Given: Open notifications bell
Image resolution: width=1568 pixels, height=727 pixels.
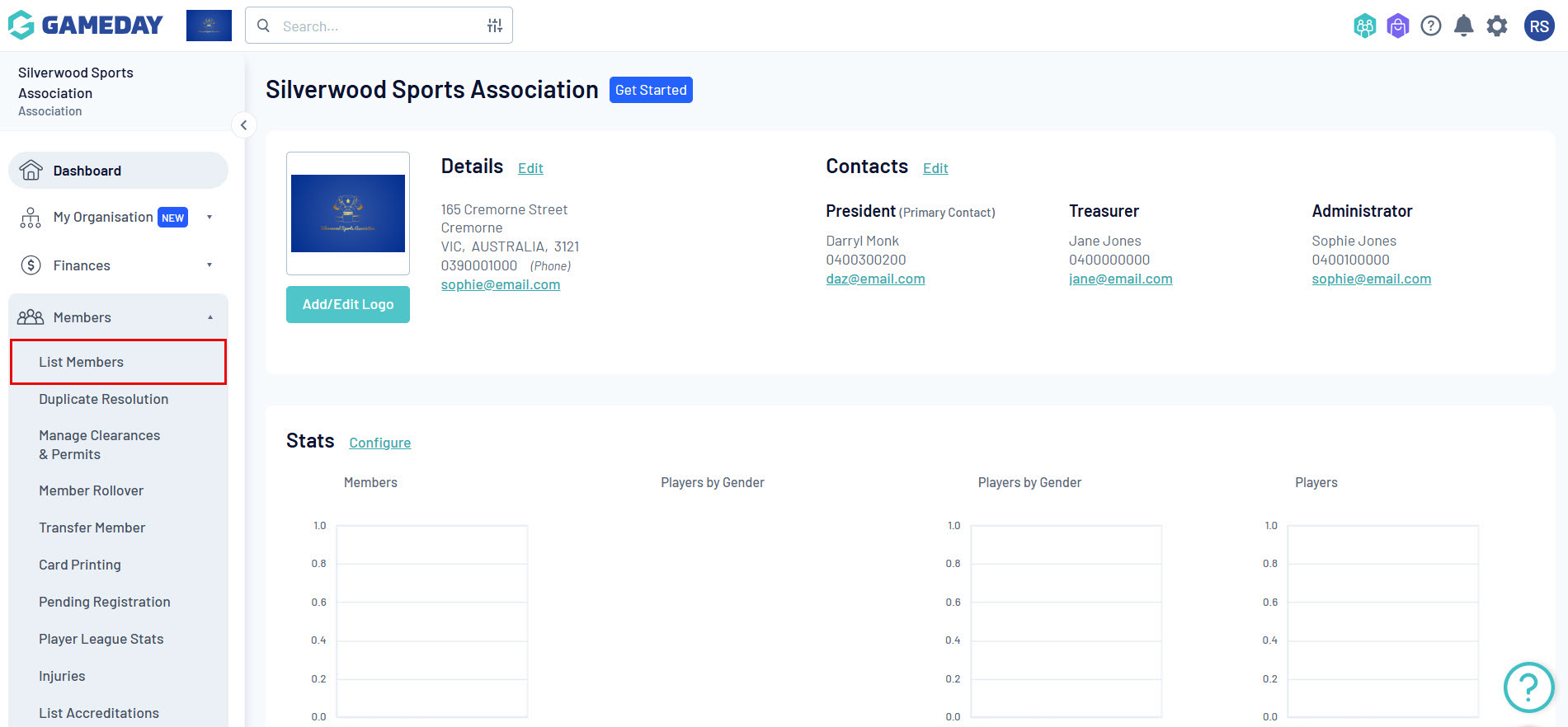Looking at the screenshot, I should click(1464, 26).
